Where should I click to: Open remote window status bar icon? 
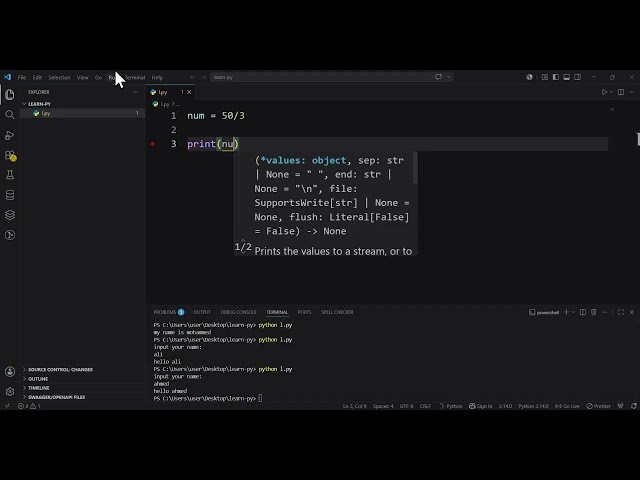click(7, 406)
